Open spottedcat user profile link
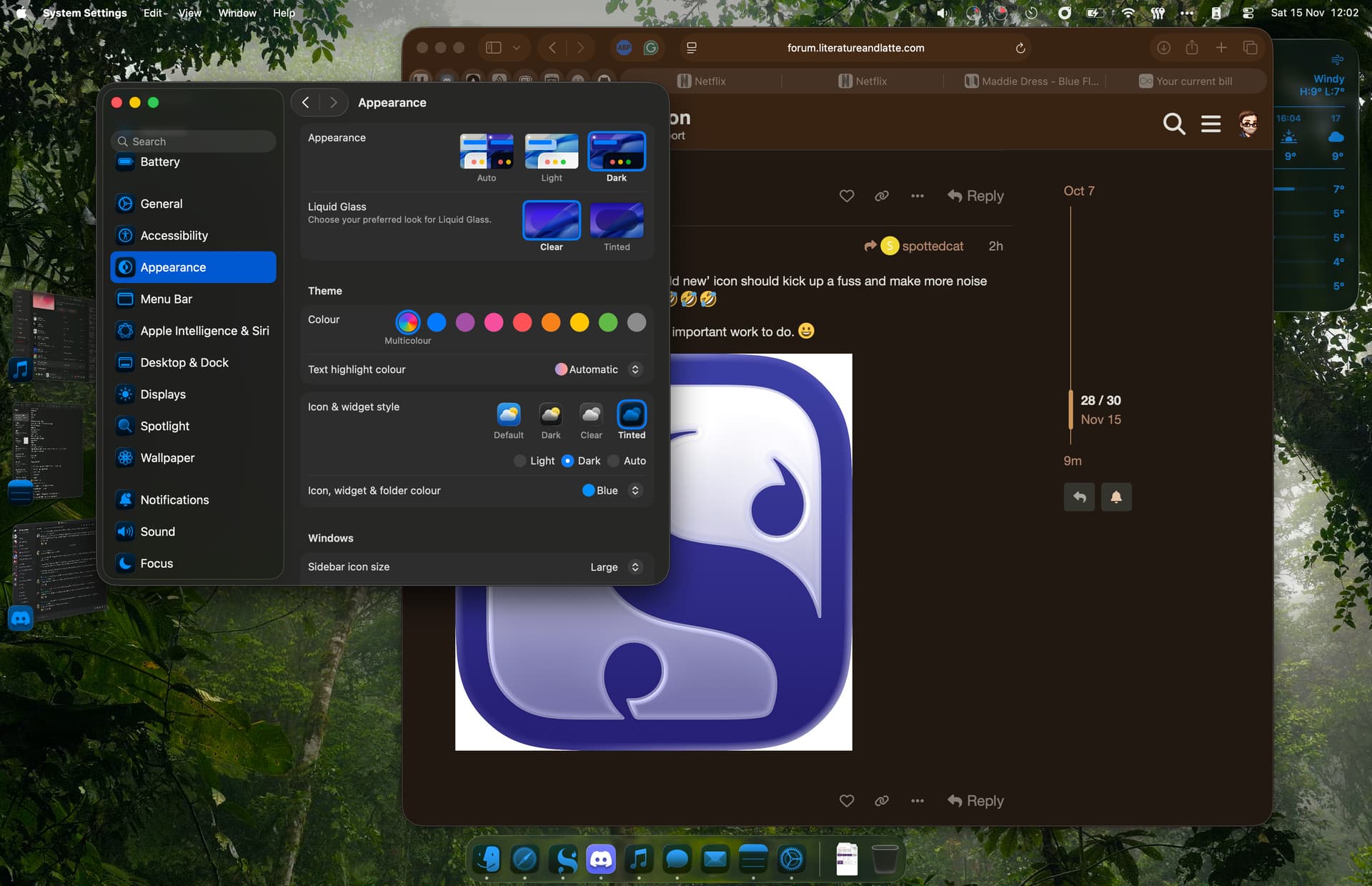 (x=933, y=246)
